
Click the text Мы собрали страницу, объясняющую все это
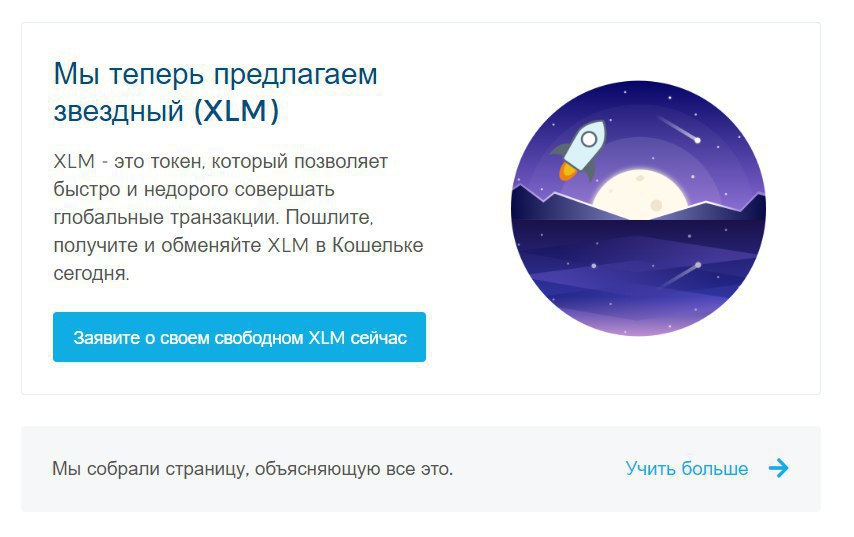[252, 468]
